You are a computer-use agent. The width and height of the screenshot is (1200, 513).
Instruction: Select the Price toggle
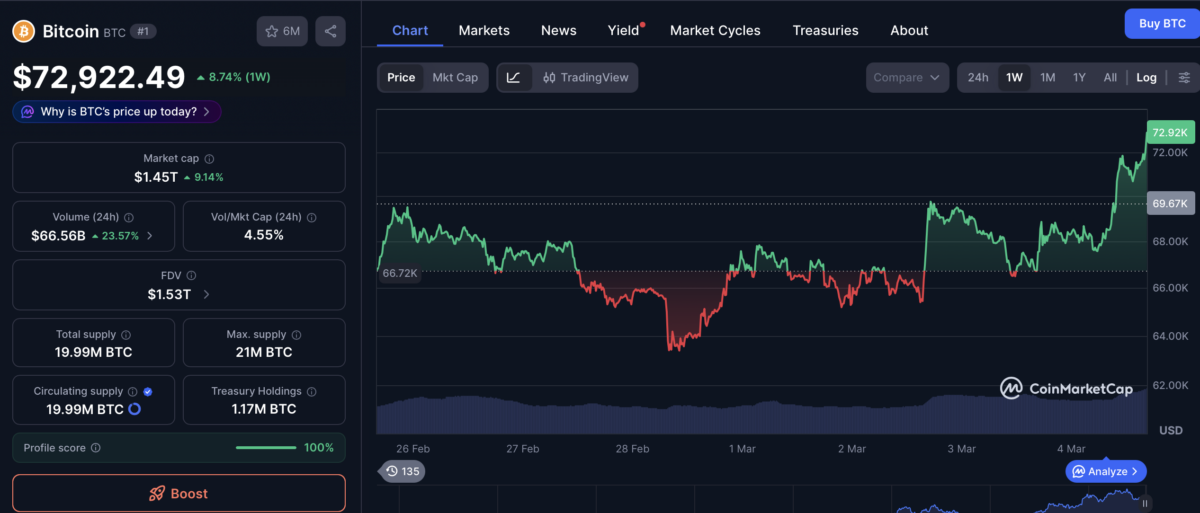401,77
